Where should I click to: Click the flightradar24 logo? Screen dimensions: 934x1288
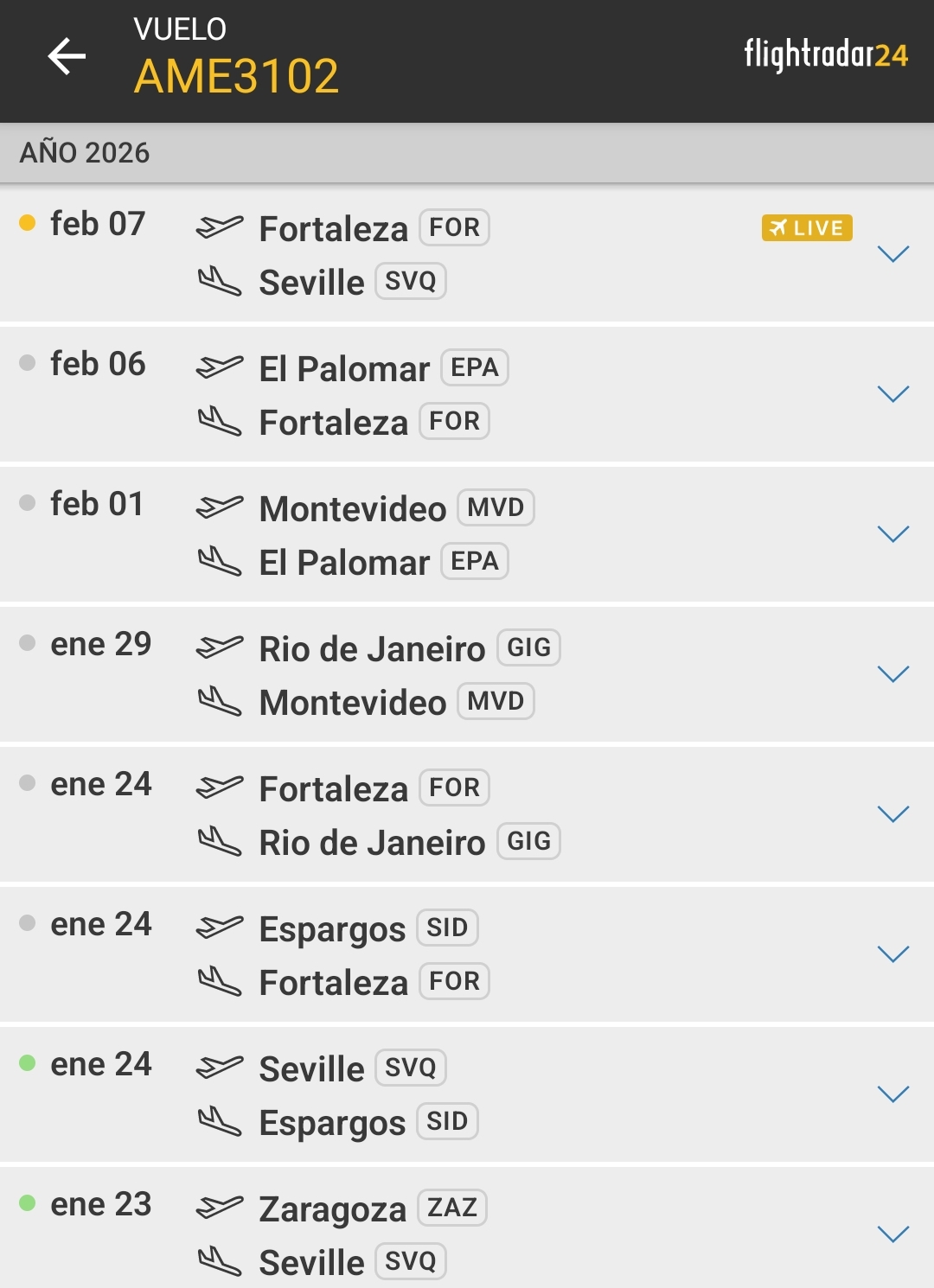click(x=826, y=55)
